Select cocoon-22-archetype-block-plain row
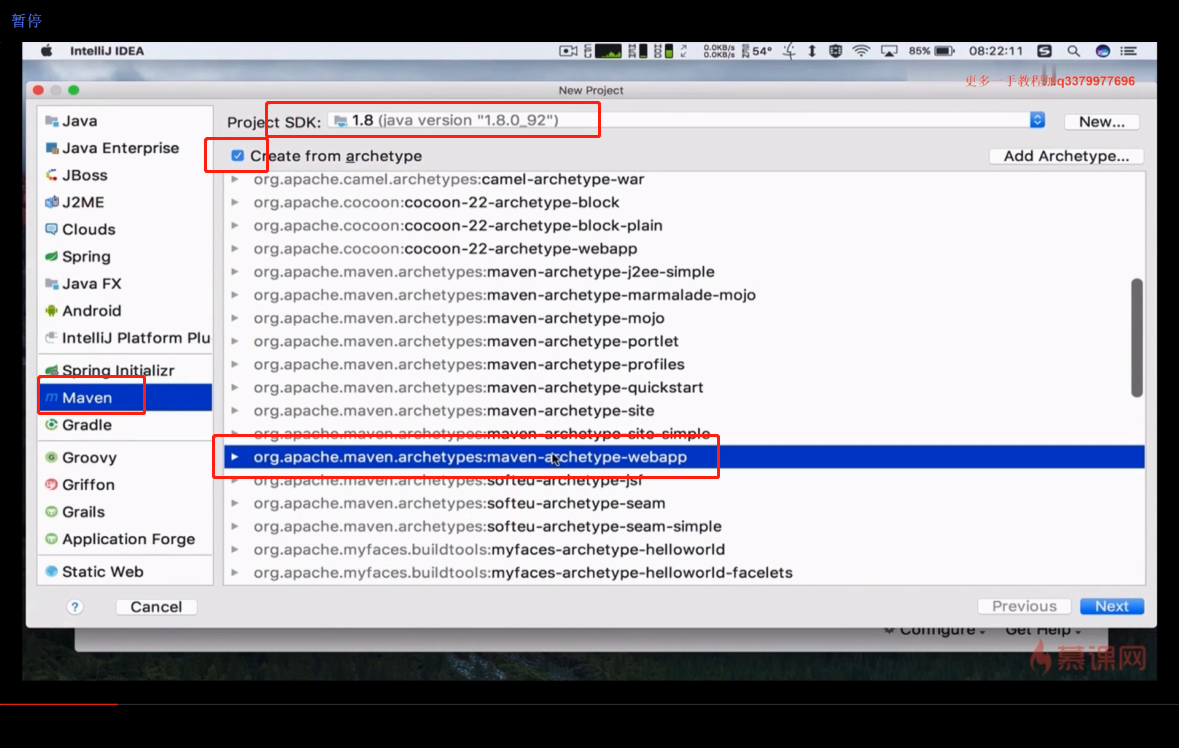Image resolution: width=1179 pixels, height=748 pixels. [684, 226]
